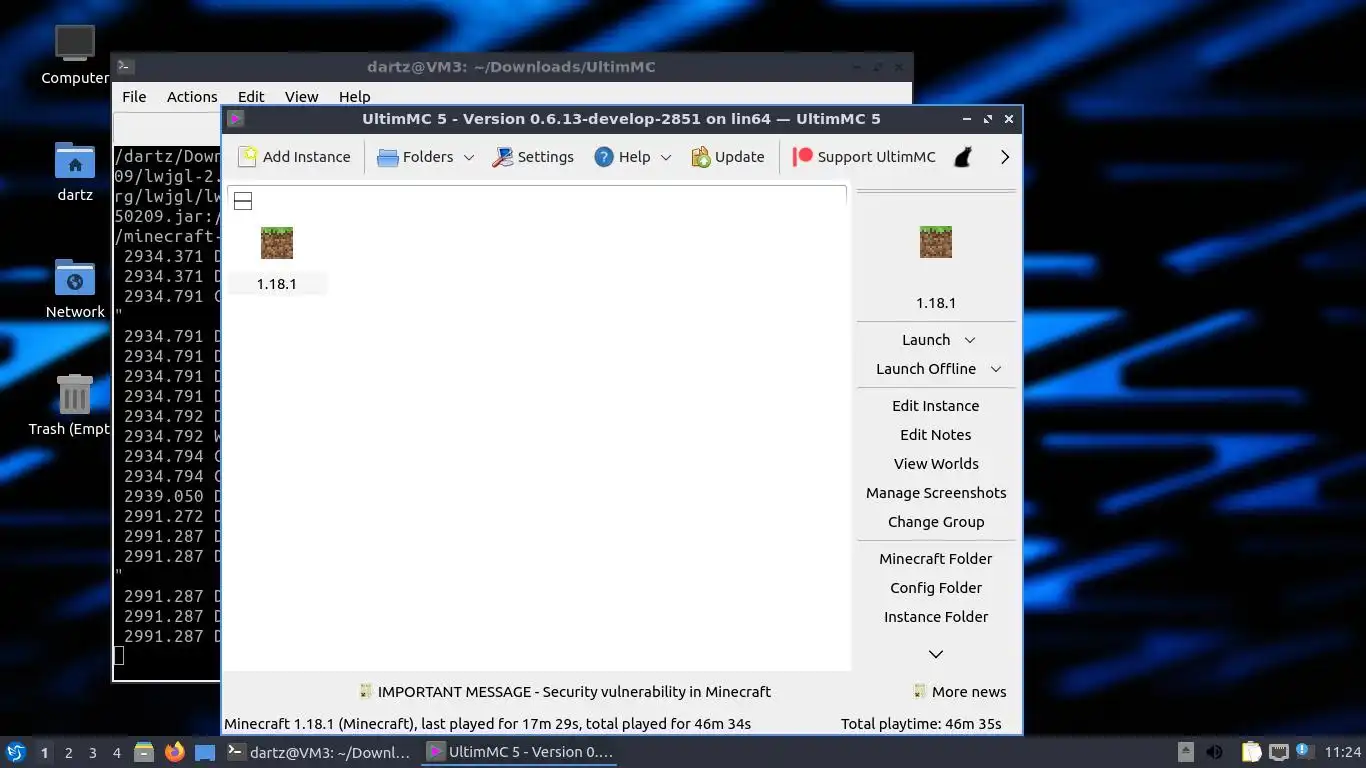The width and height of the screenshot is (1366, 768).
Task: Switch to workspace 3
Action: point(92,753)
